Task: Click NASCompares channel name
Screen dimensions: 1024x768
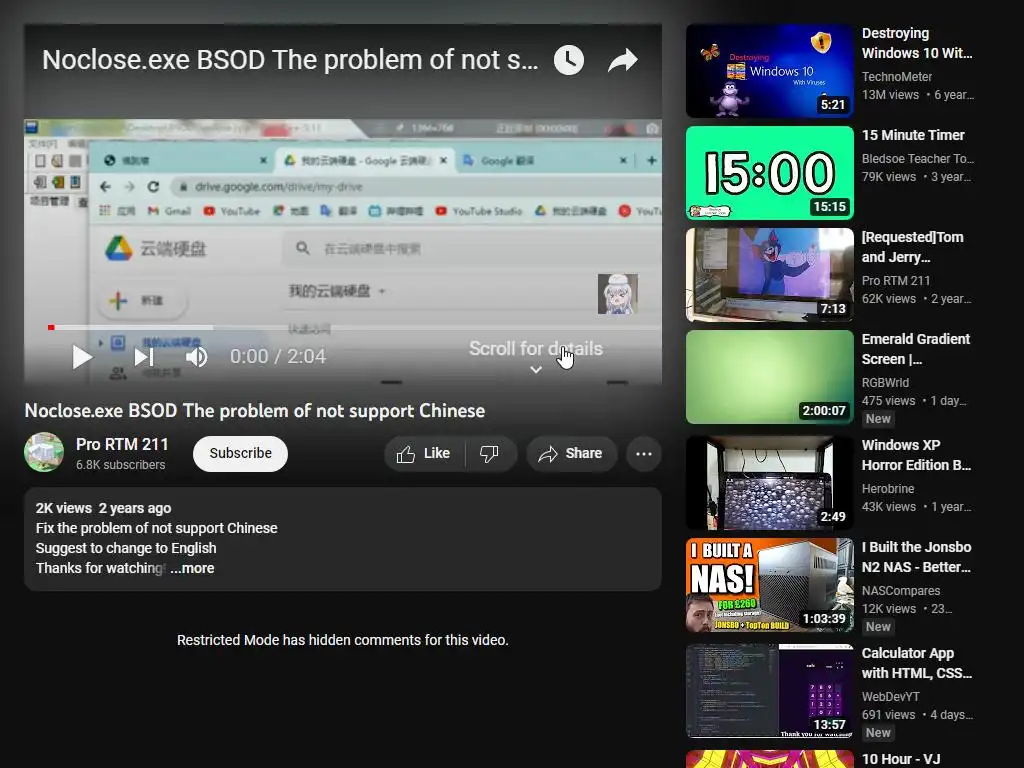Action: point(901,590)
